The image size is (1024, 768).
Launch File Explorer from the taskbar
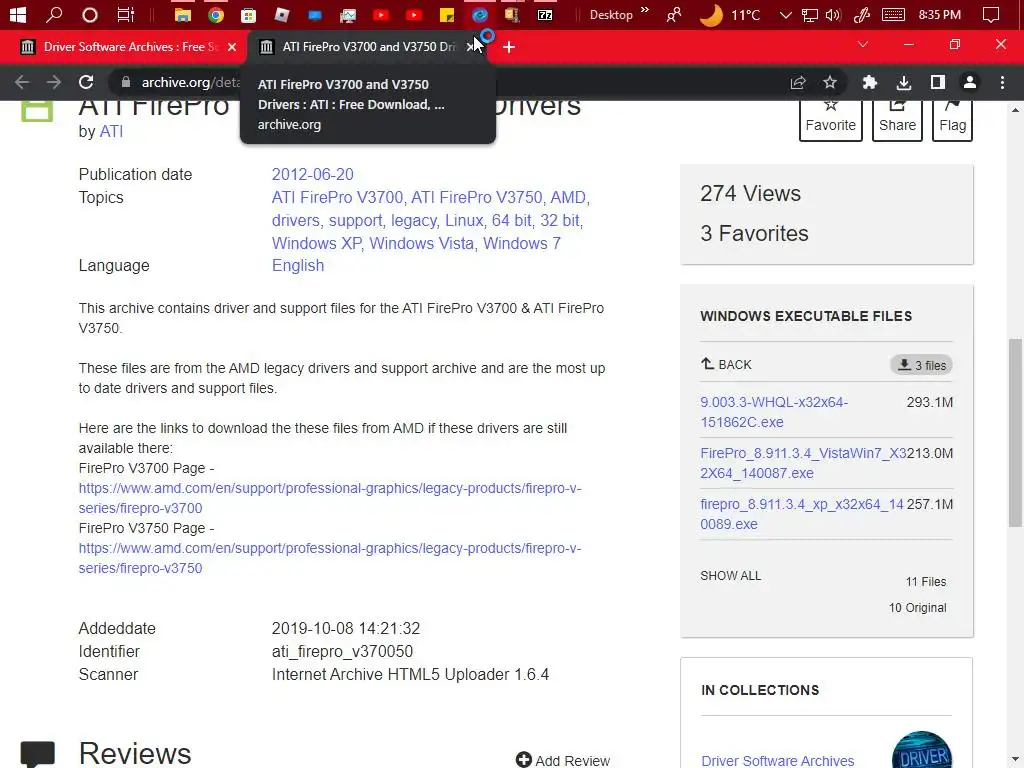(183, 14)
